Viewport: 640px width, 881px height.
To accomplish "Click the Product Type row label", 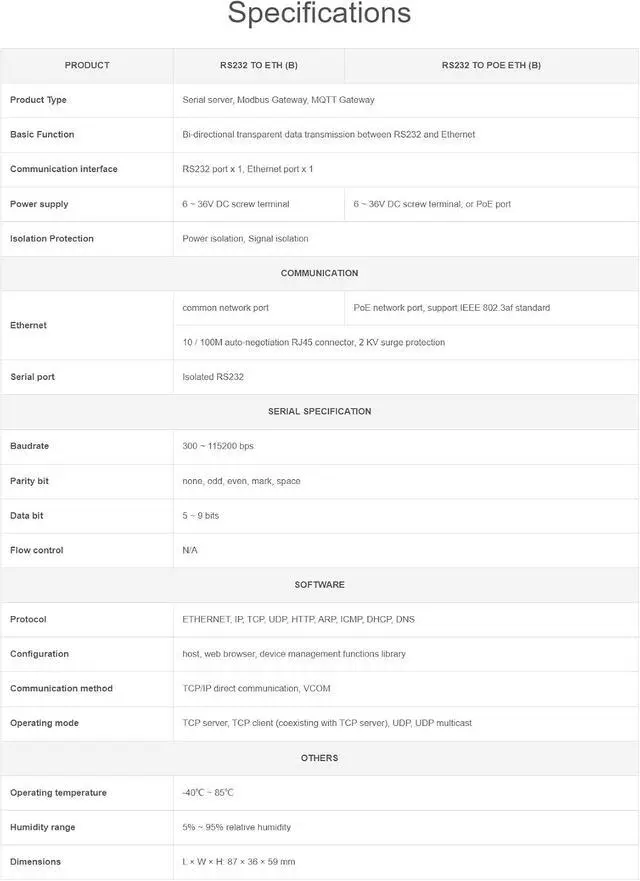I will [x=38, y=100].
